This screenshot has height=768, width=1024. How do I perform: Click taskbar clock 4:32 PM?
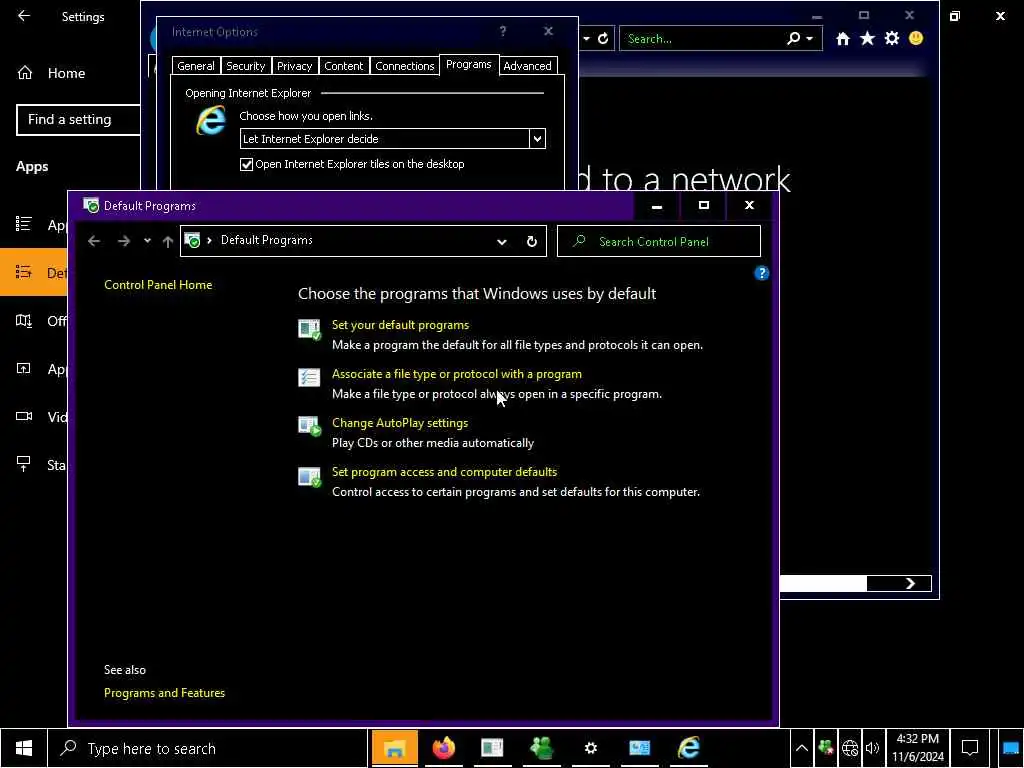click(918, 739)
